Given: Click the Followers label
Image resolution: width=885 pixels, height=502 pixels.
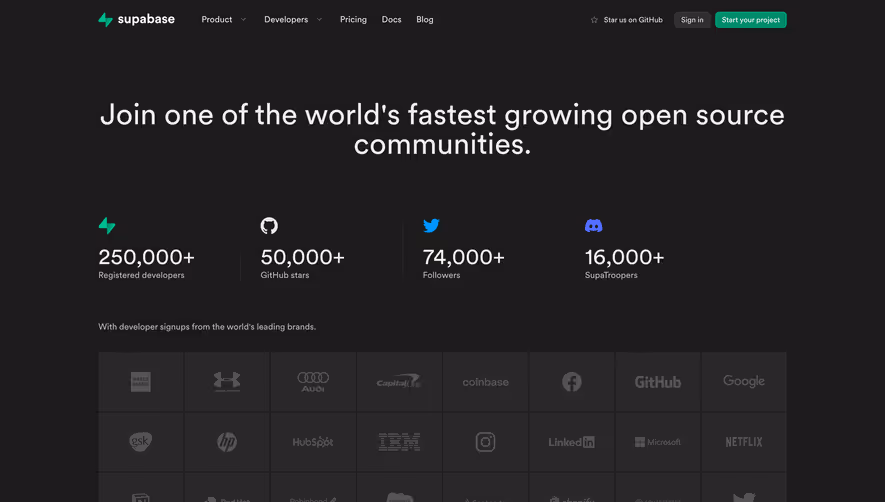Looking at the screenshot, I should point(441,275).
